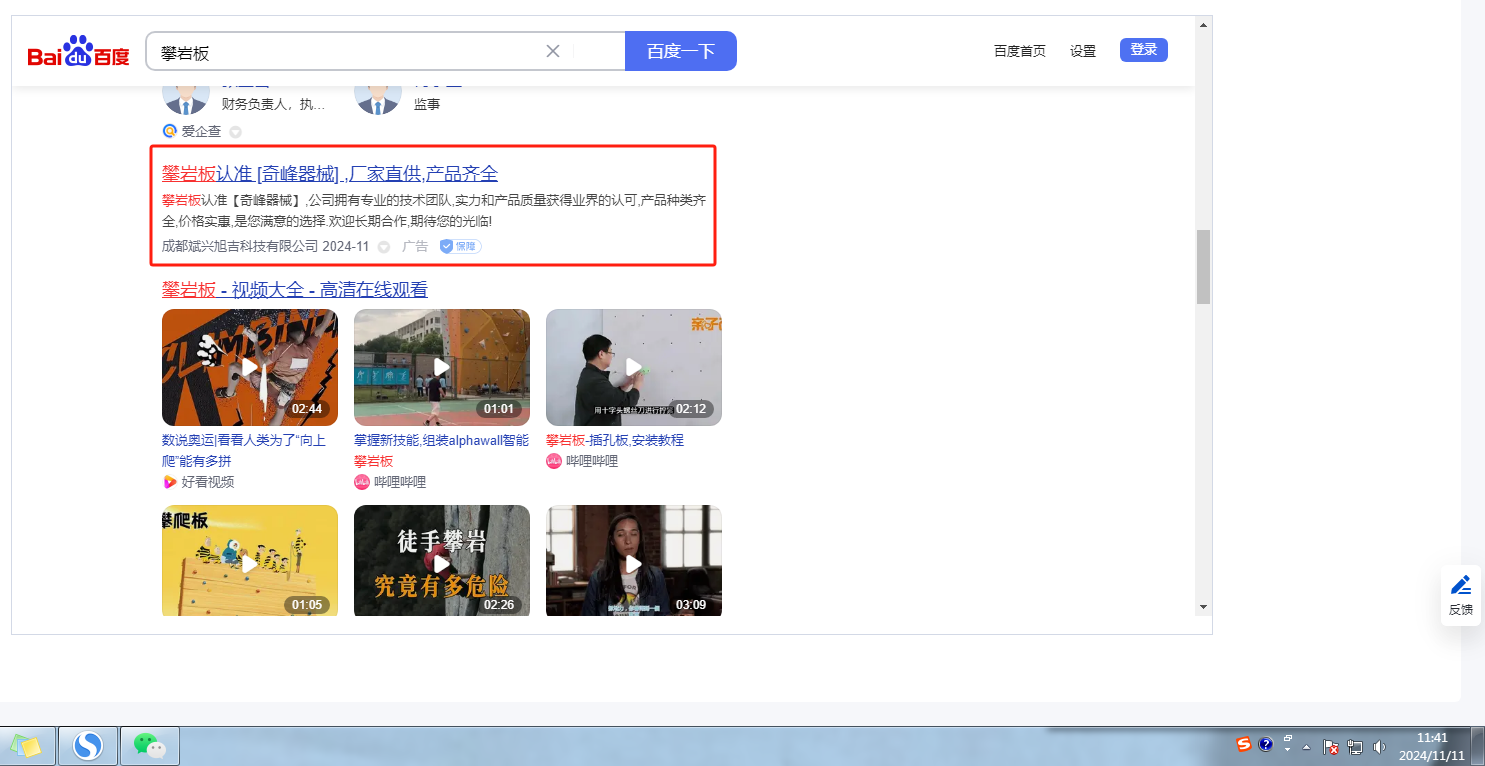Click the 好看视频 source label

208,482
